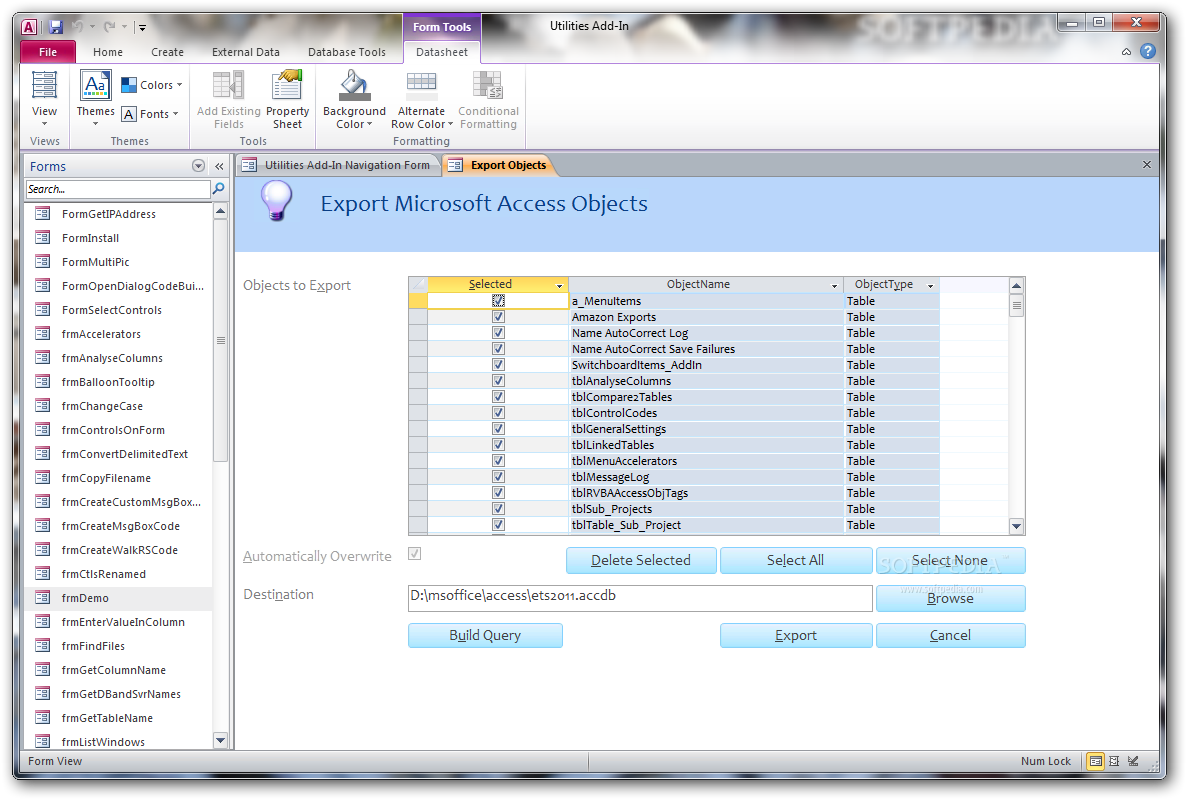Image resolution: width=1187 pixels, height=800 pixels.
Task: Toggle checkbox for tblAnalyseColumns
Action: 498,381
